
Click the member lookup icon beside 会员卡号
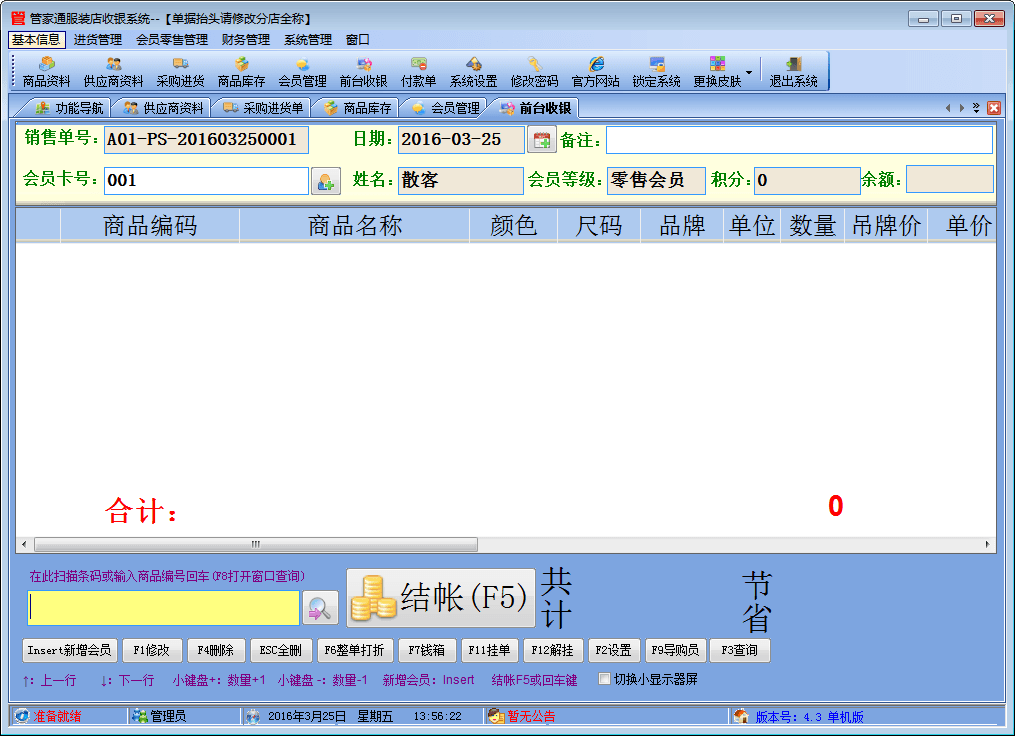326,181
